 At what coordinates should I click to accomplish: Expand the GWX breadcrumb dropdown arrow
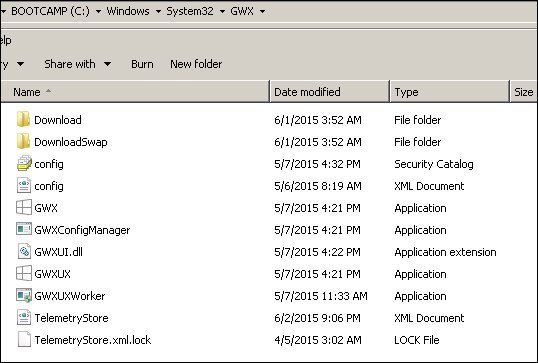click(x=262, y=12)
